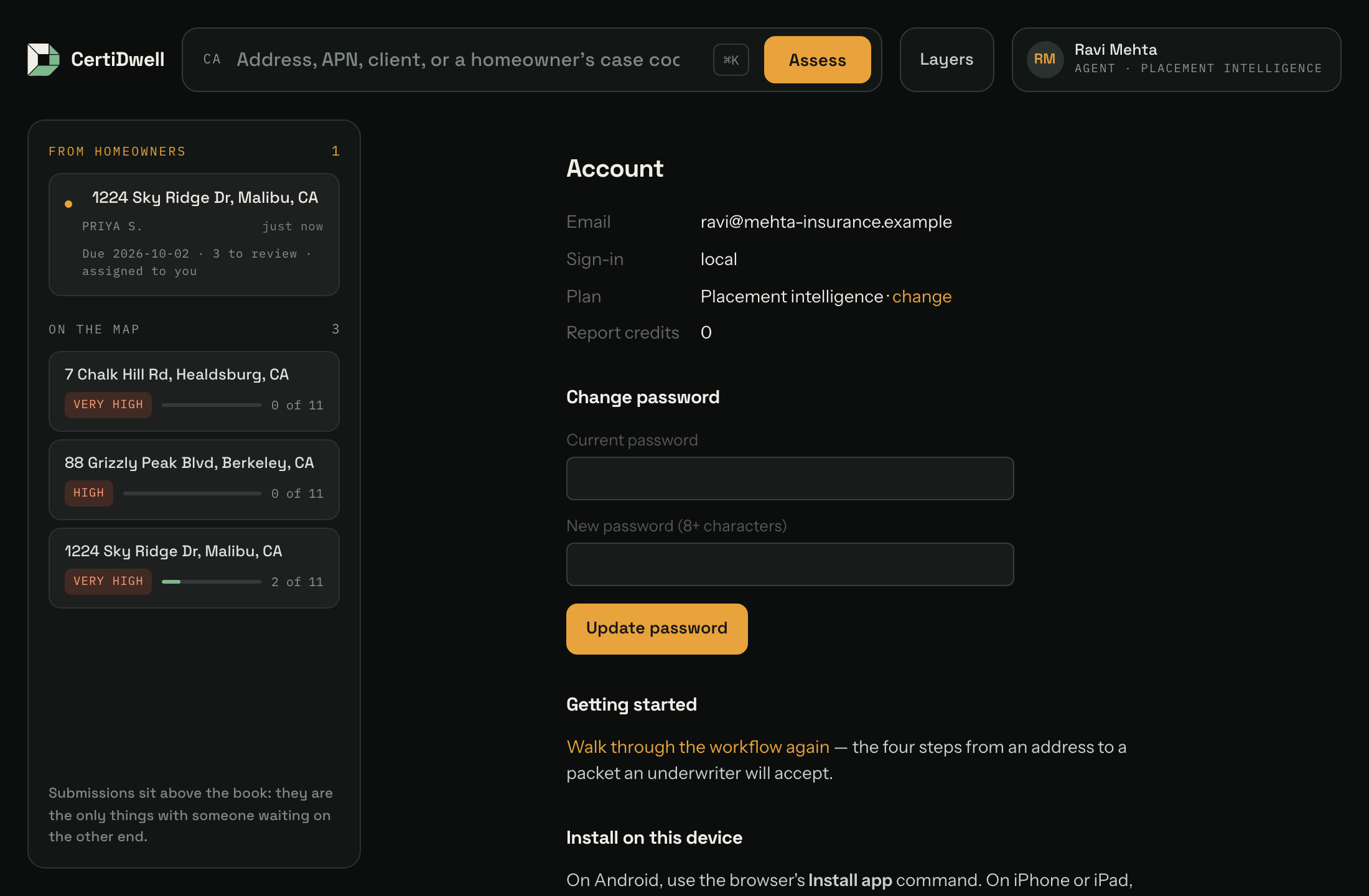Click the Due 2026-10-02 text
This screenshot has height=896, width=1369.
(136, 254)
